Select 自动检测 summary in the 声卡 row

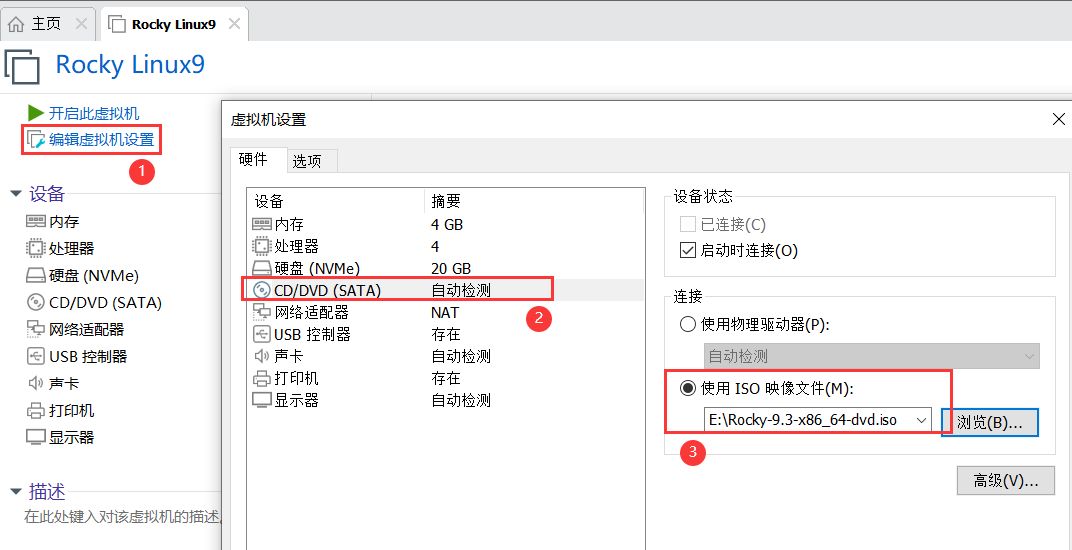[461, 356]
